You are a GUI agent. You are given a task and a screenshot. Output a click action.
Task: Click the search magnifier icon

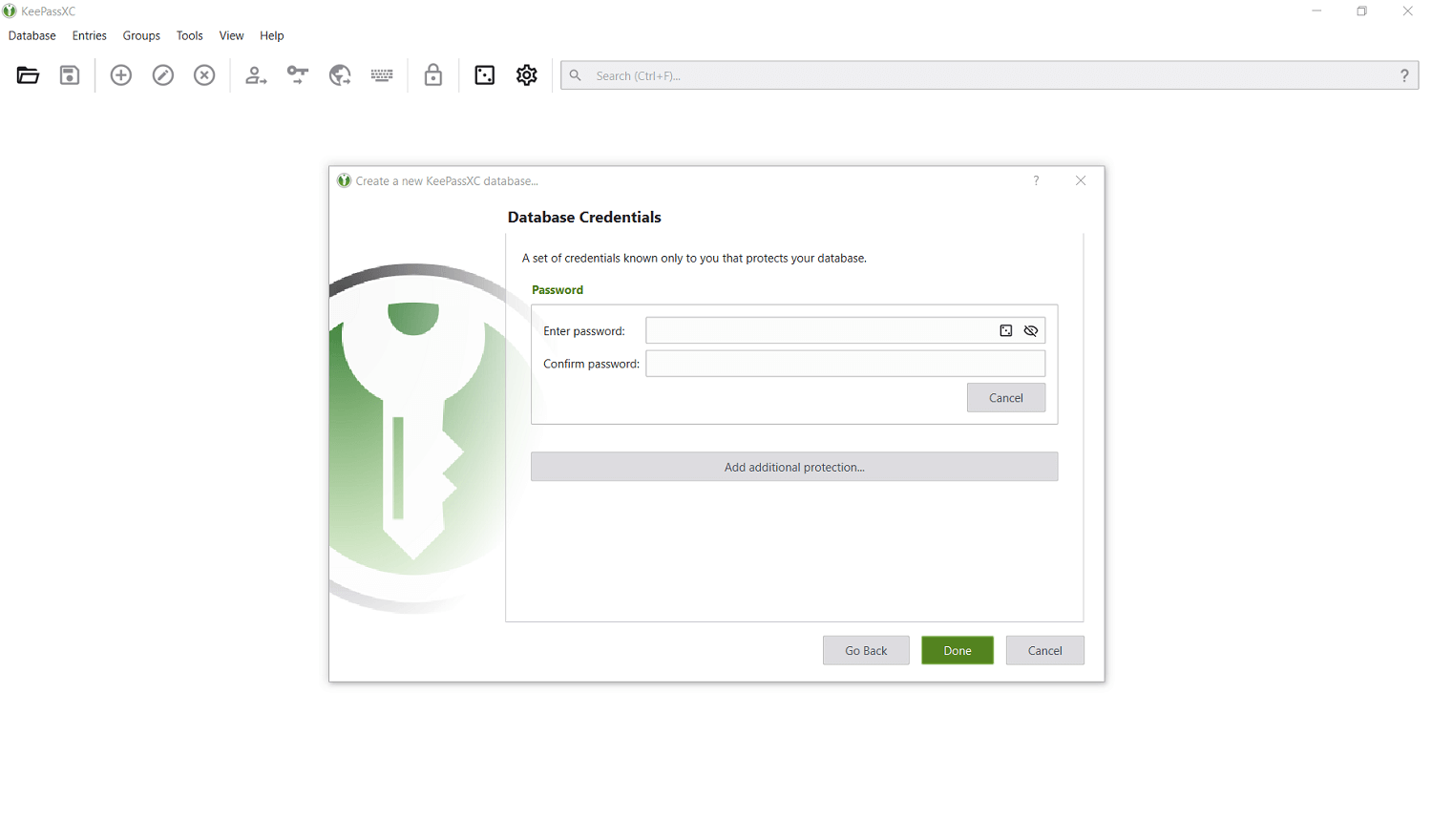(576, 75)
